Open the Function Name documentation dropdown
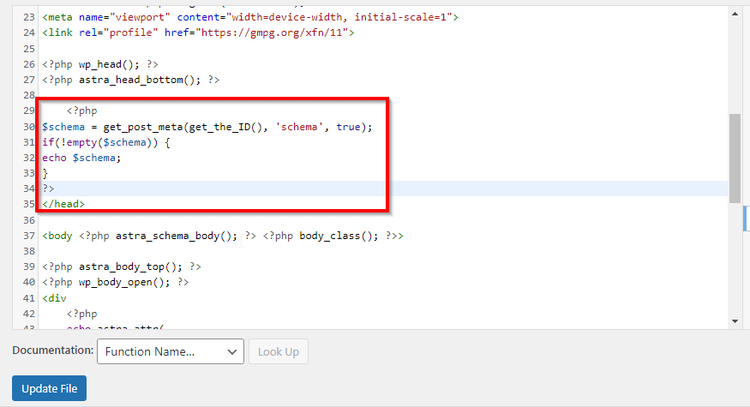 pyautogui.click(x=170, y=352)
